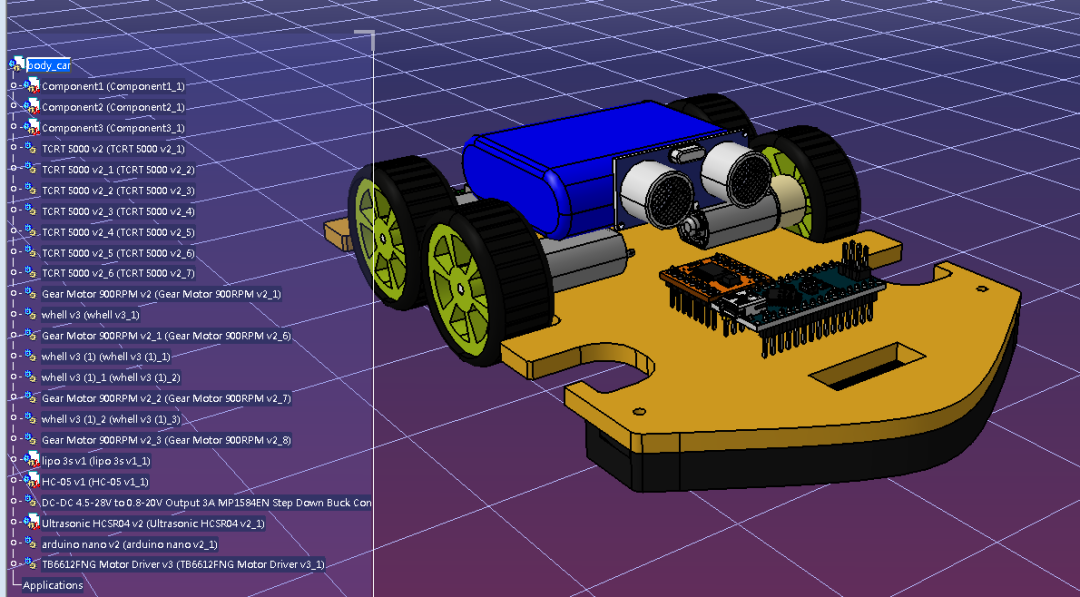
Task: Click the Gear Motor 900RPM v2_8 icon
Action: pos(31,439)
